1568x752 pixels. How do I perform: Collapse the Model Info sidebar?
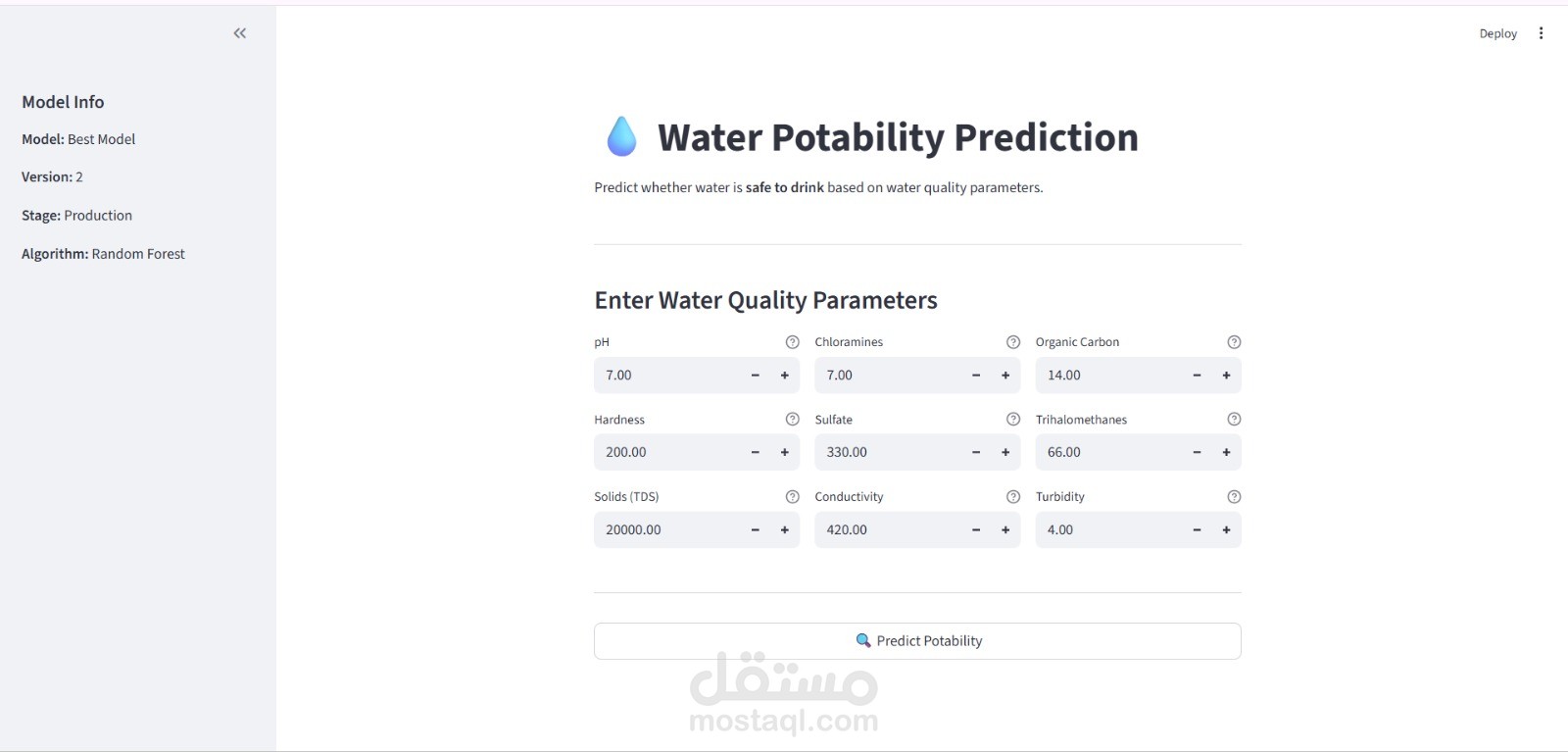(239, 32)
